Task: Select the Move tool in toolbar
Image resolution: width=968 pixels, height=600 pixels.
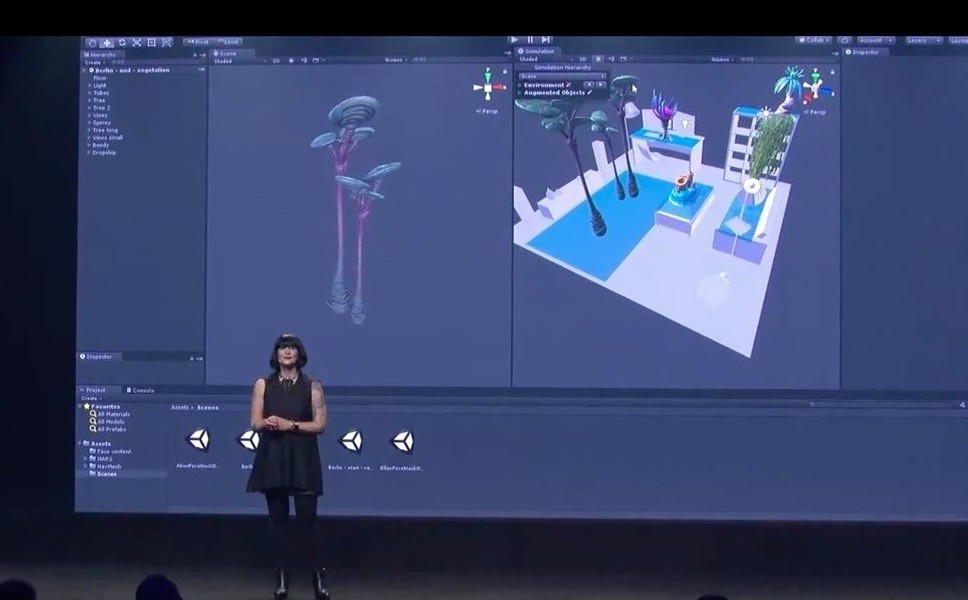Action: point(107,43)
